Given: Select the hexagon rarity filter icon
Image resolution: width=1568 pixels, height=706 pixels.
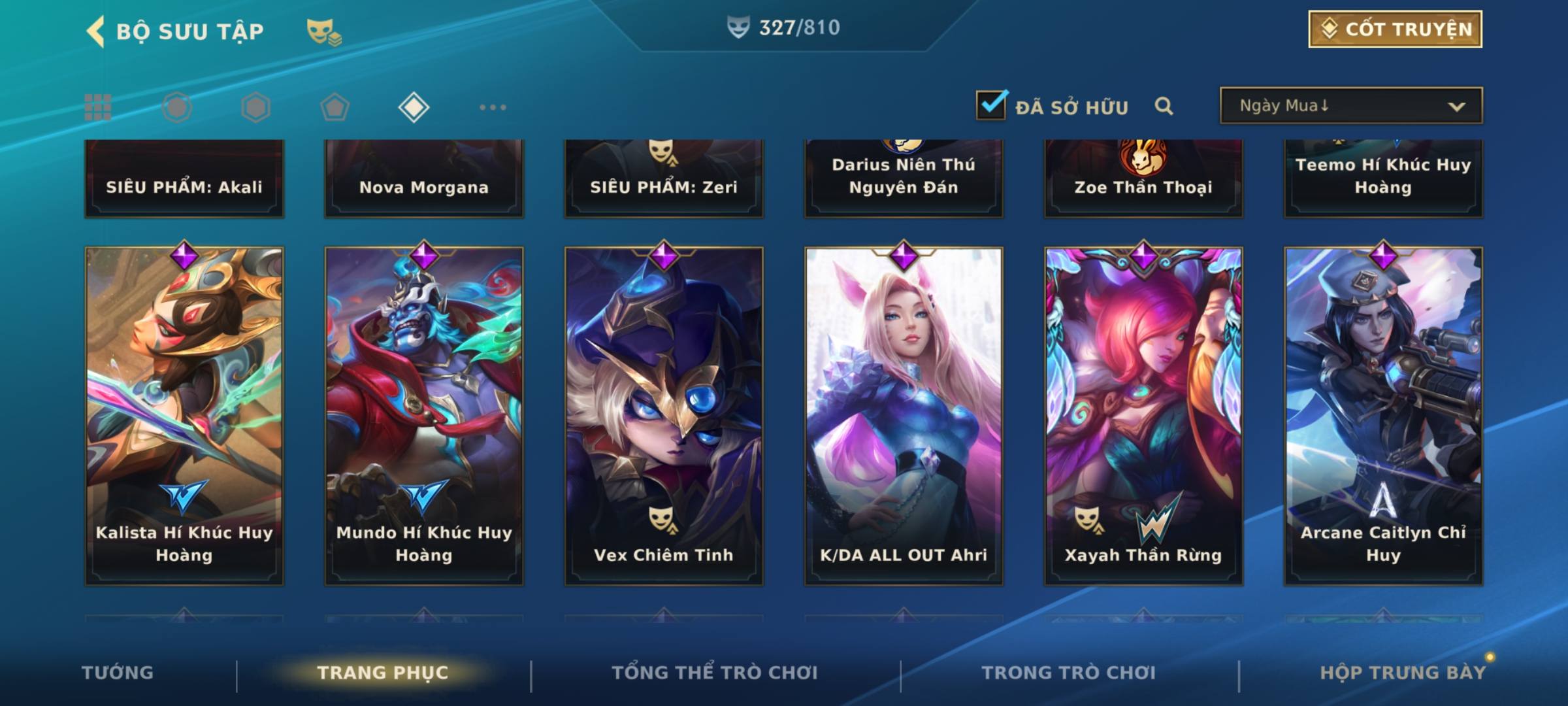Looking at the screenshot, I should [255, 107].
